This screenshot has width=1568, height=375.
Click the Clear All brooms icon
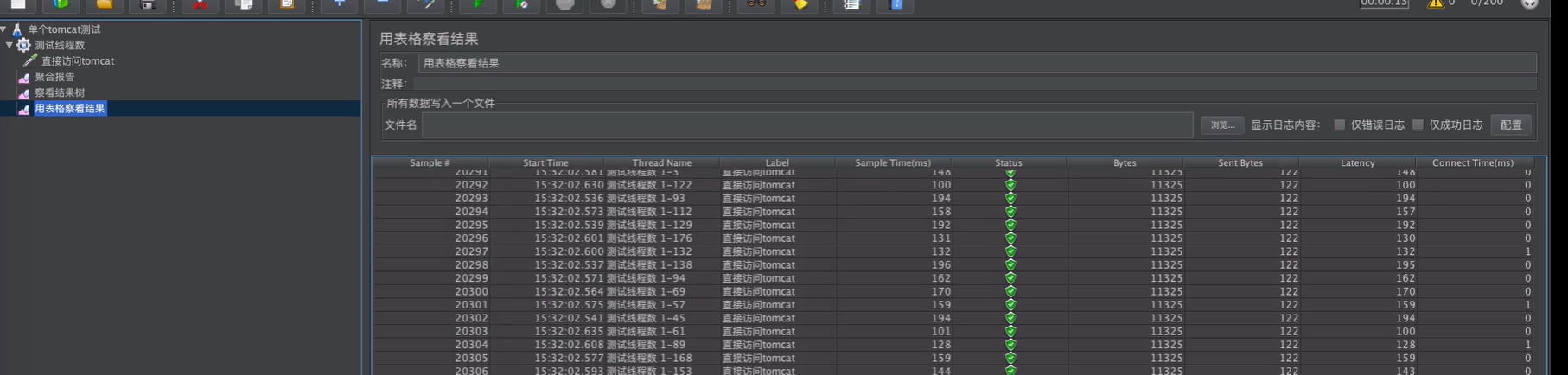click(x=704, y=4)
